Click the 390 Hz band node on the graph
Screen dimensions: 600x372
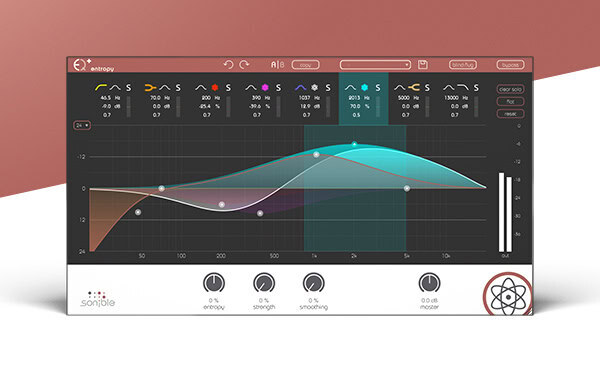[x=260, y=213]
